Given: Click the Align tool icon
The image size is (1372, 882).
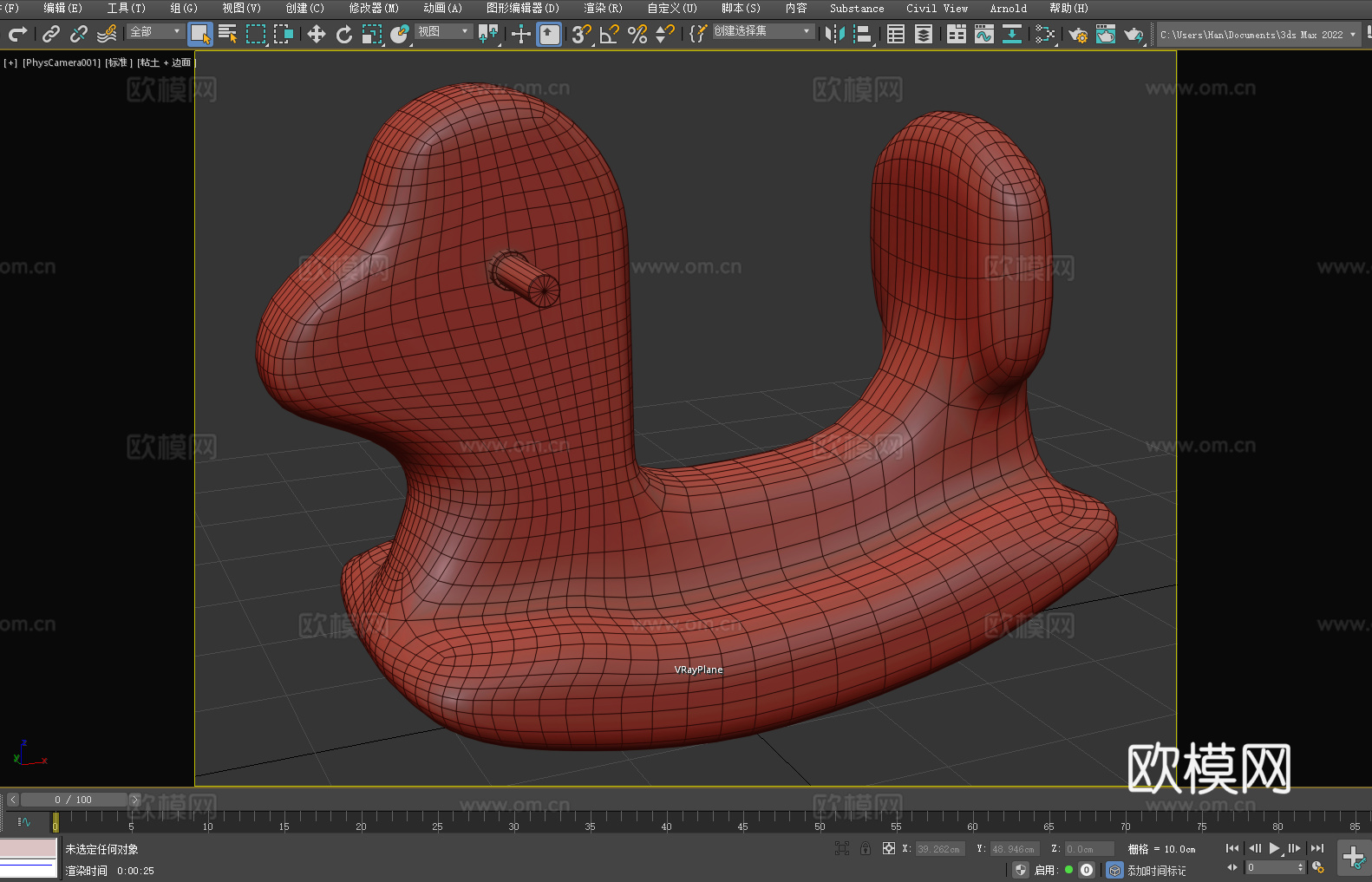Looking at the screenshot, I should [863, 34].
